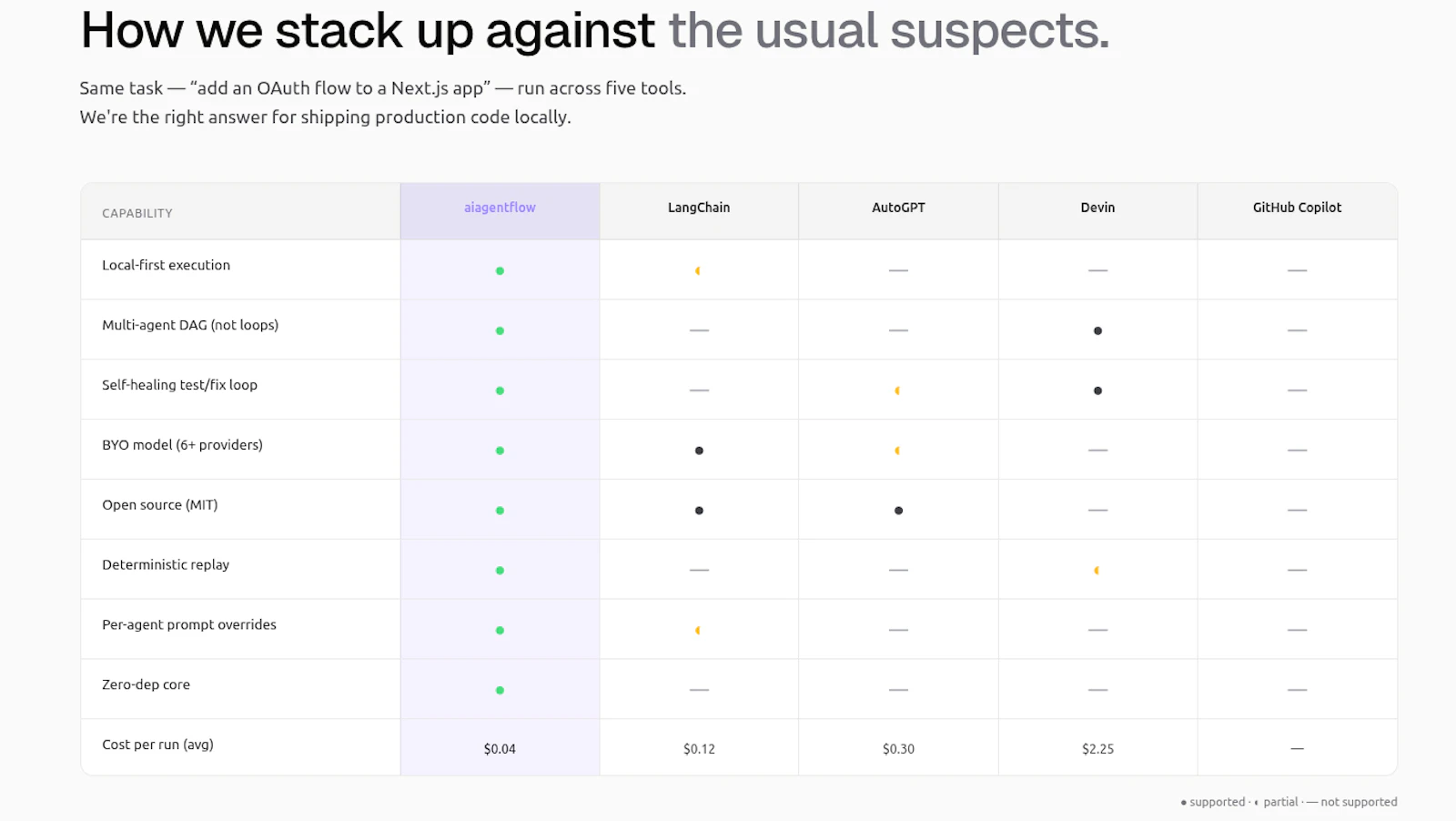Click AutoGPT's partial marker for Self-healing test/fix loop
Image resolution: width=1456 pixels, height=821 pixels.
(x=897, y=390)
